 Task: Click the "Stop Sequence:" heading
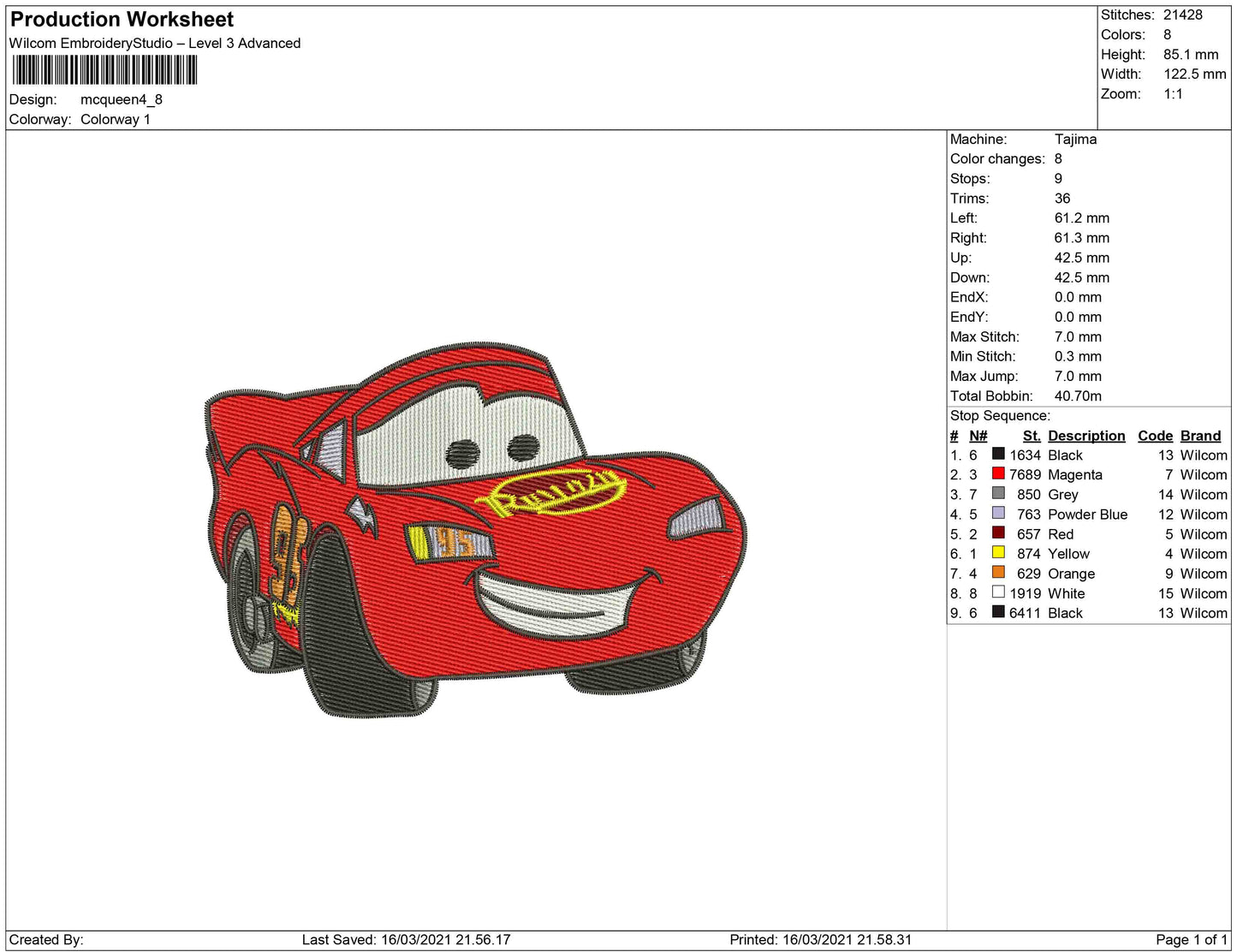point(1000,415)
